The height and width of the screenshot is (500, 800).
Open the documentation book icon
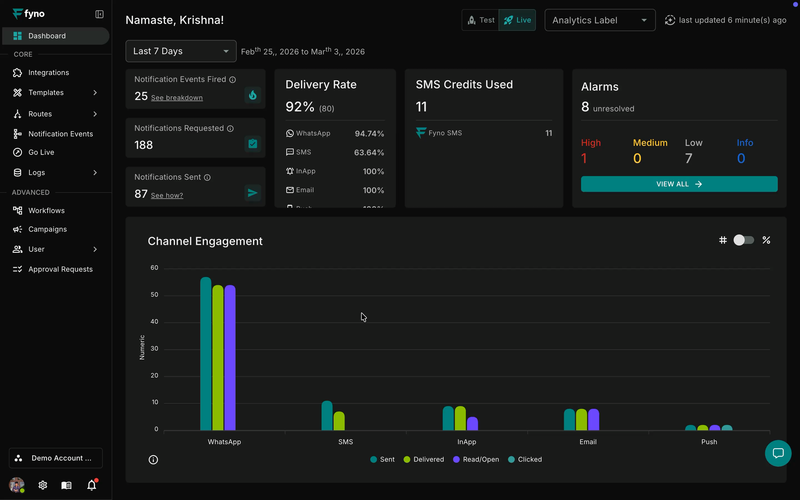click(66, 485)
